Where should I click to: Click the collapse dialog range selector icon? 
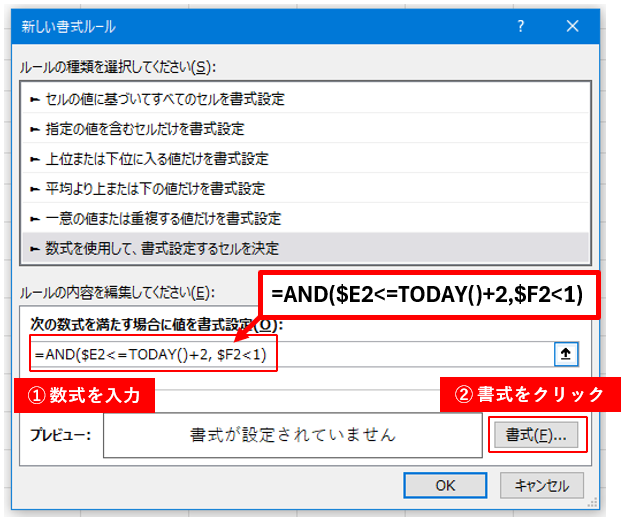[x=564, y=354]
